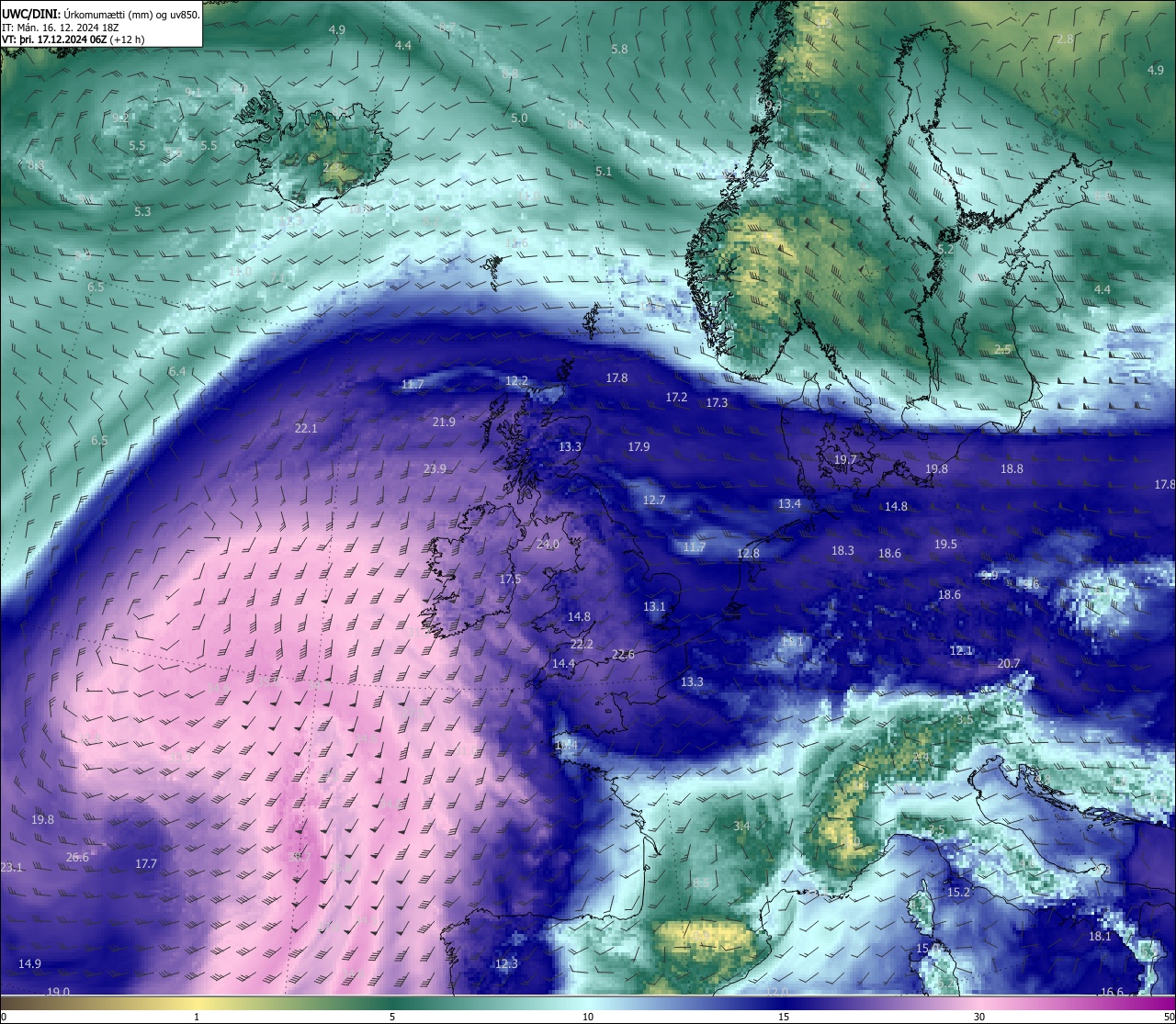Click the 26.6 value label on the map
Image resolution: width=1176 pixels, height=1024 pixels.
(78, 858)
